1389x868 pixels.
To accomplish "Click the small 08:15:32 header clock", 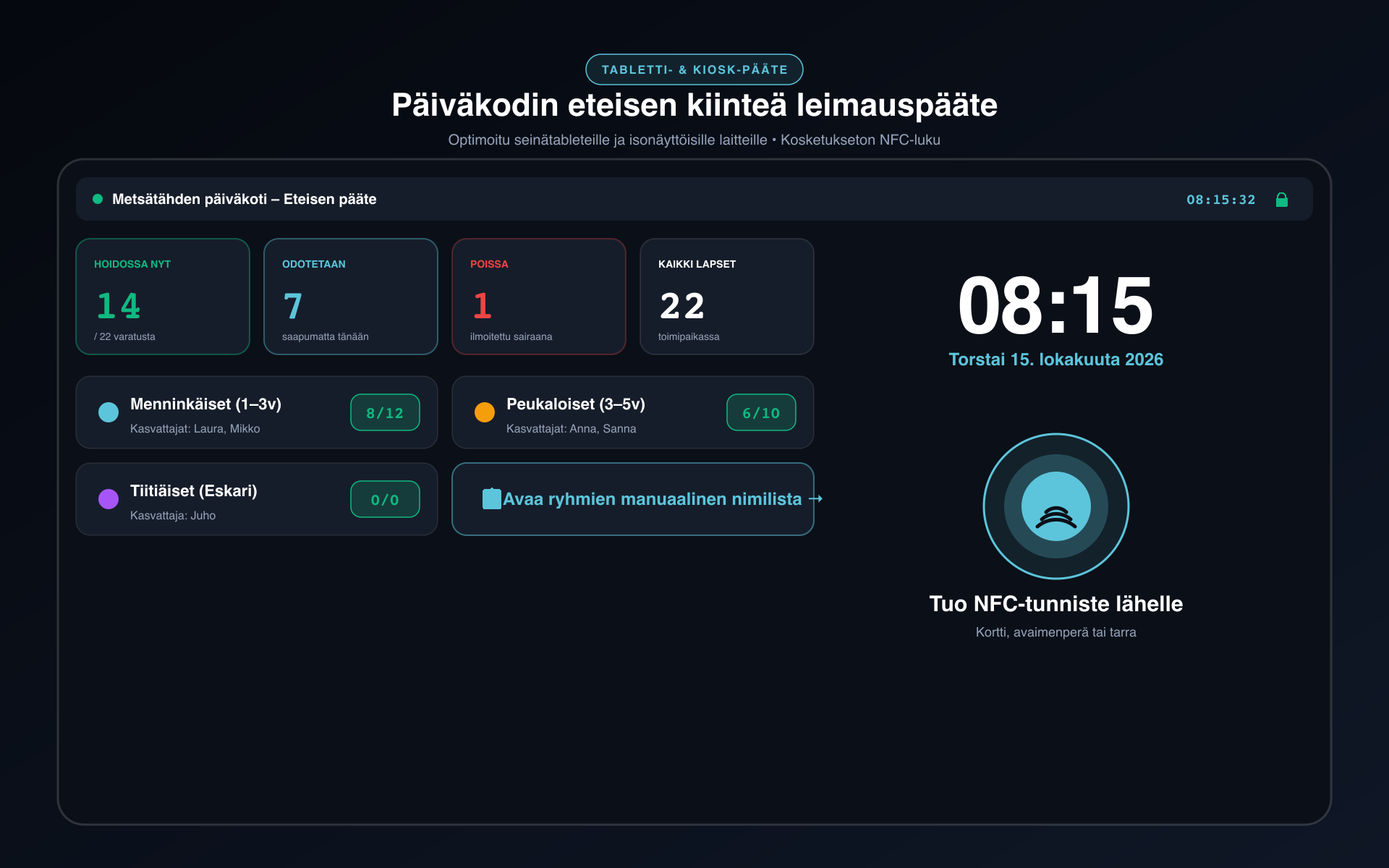I will coord(1221,200).
